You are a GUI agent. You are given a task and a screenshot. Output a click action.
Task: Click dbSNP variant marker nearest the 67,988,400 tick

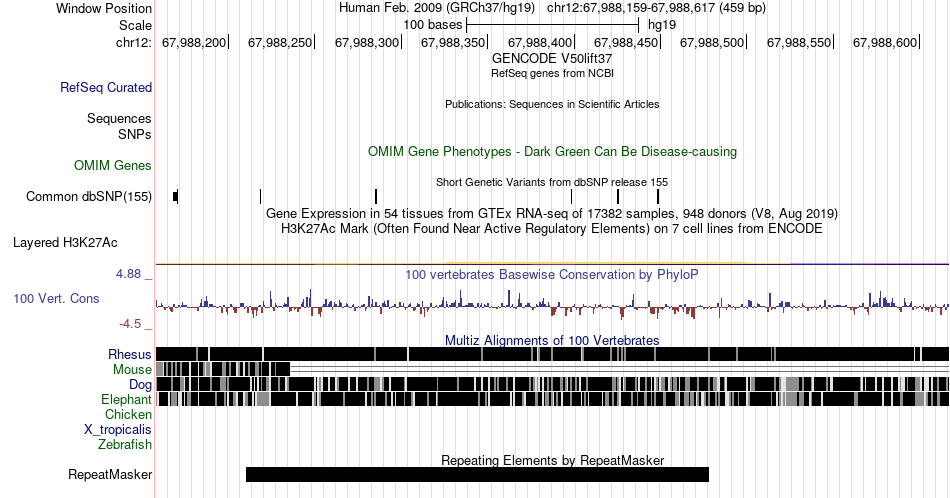click(x=571, y=196)
